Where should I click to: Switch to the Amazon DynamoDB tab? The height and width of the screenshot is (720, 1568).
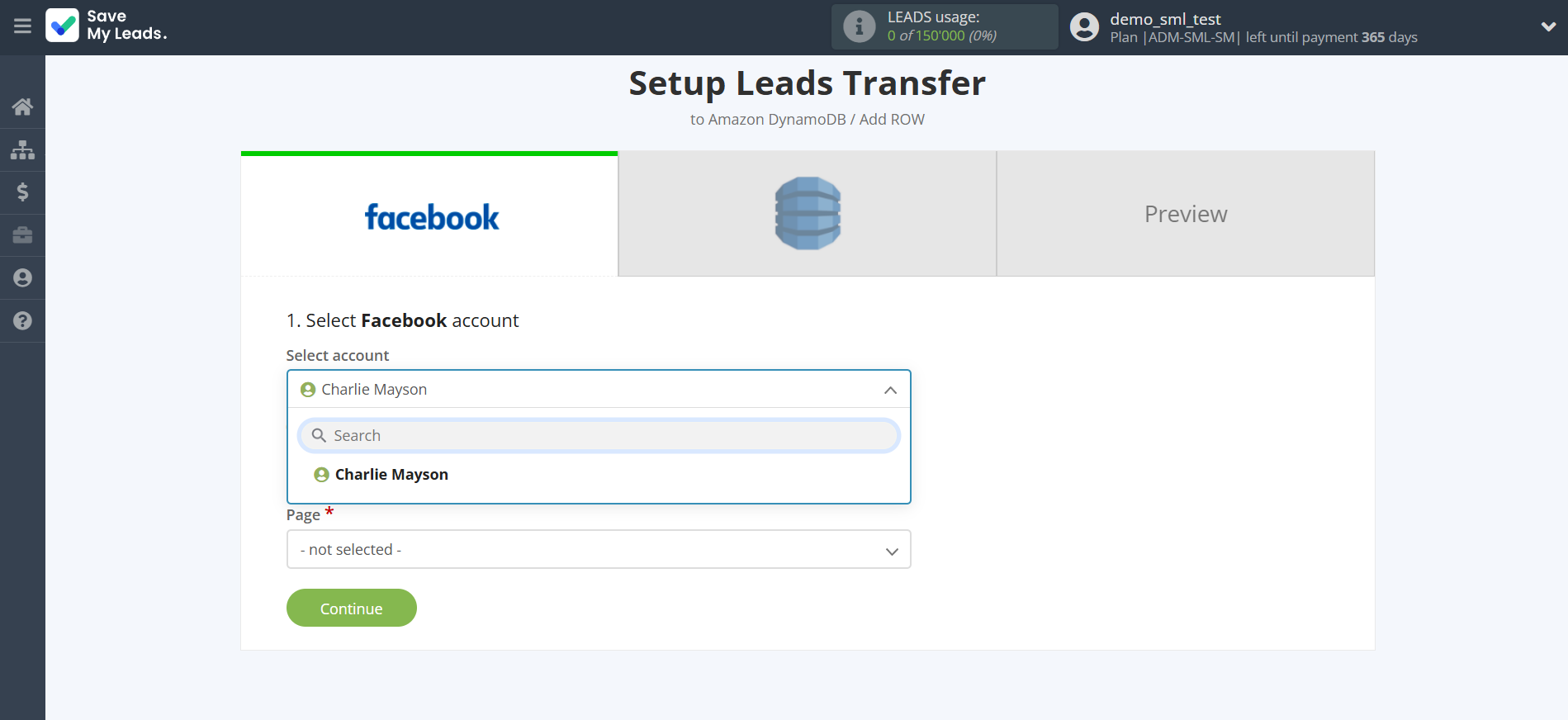pos(807,214)
